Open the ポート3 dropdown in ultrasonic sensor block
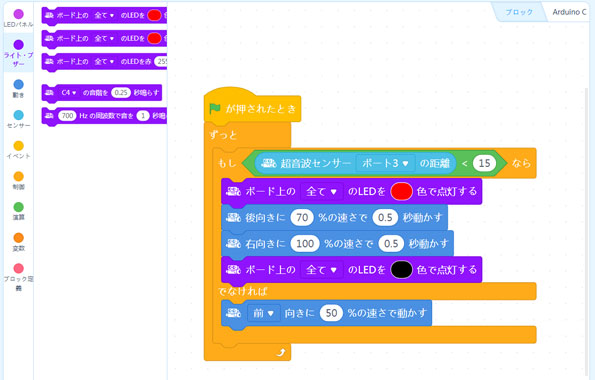Screen dimensions: 595x380 [385, 163]
